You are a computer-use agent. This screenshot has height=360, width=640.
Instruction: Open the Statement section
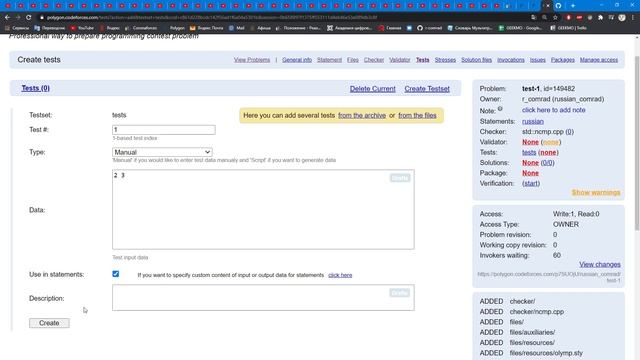(x=329, y=60)
